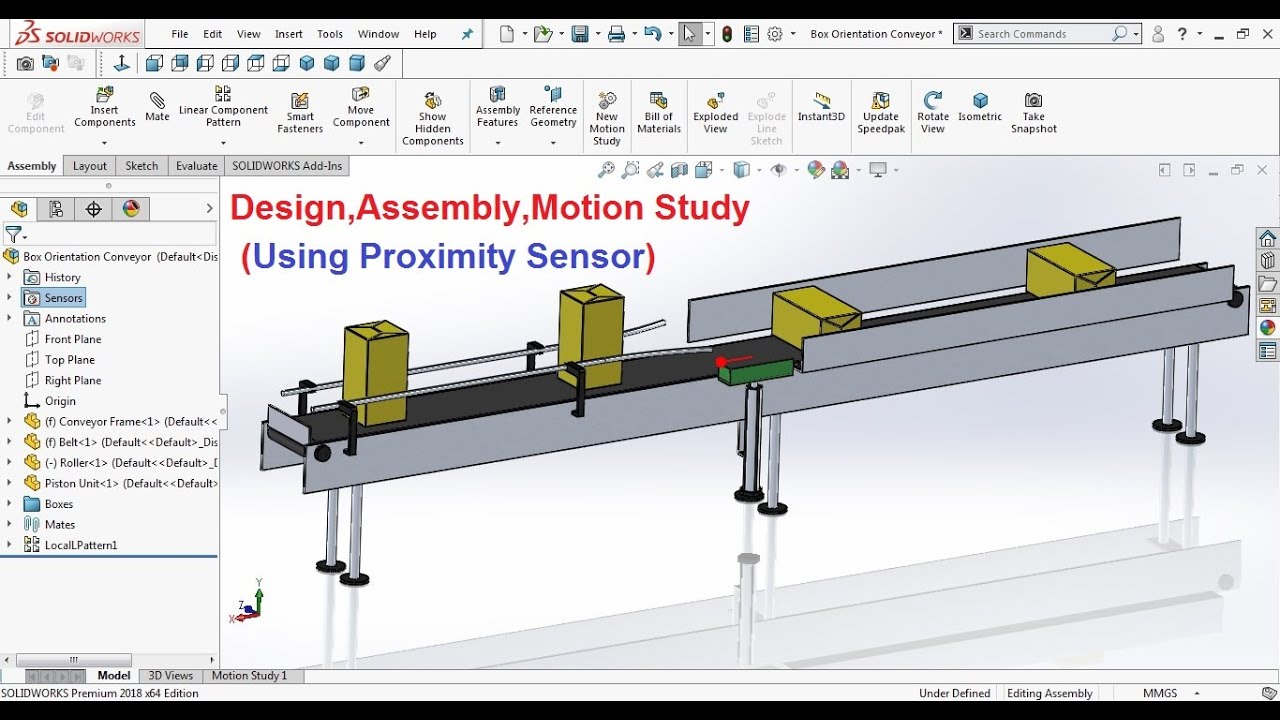Expand the Annotations node

point(9,318)
